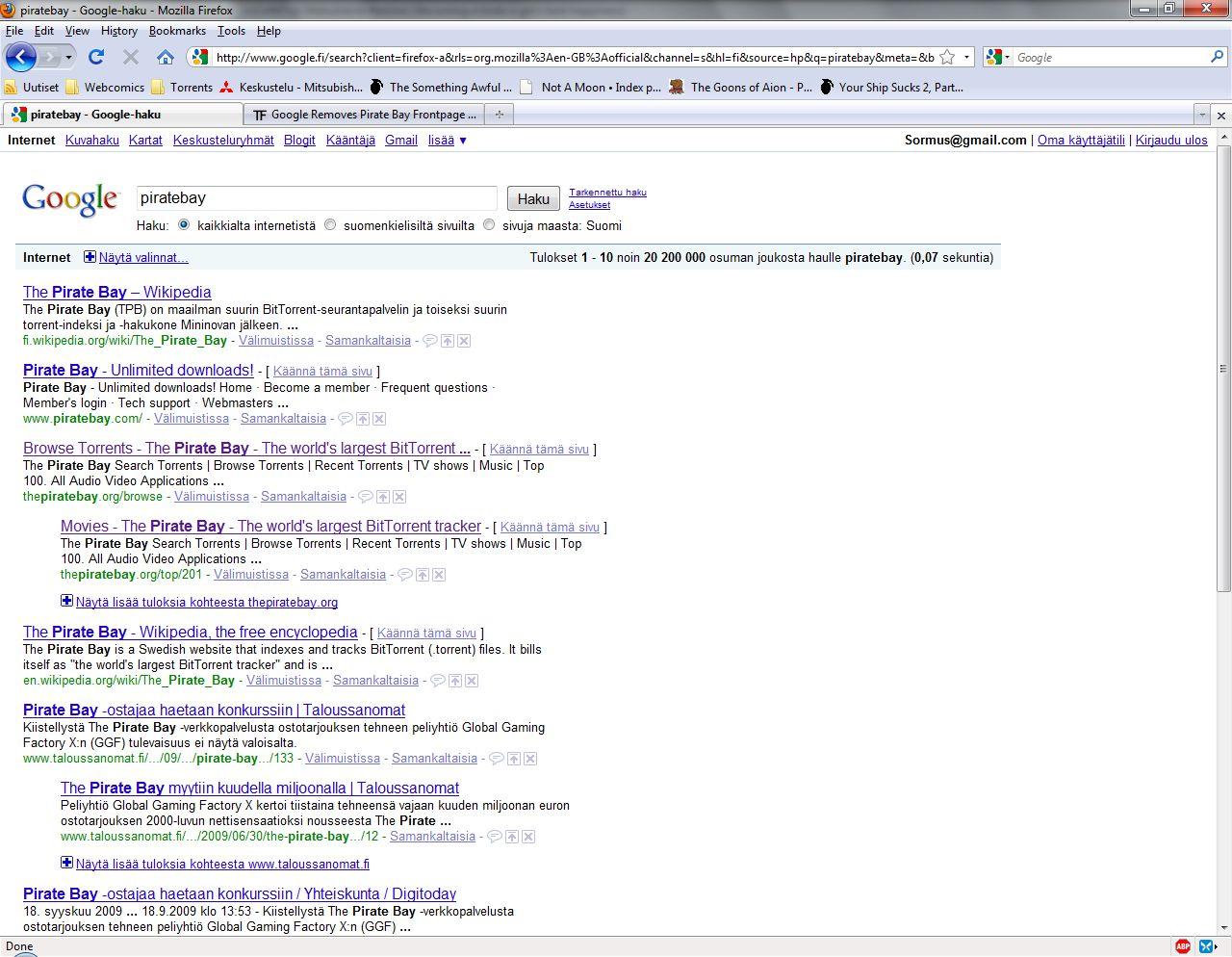This screenshot has width=1232, height=957.
Task: Open the Bookmarks menu
Action: coord(177,31)
